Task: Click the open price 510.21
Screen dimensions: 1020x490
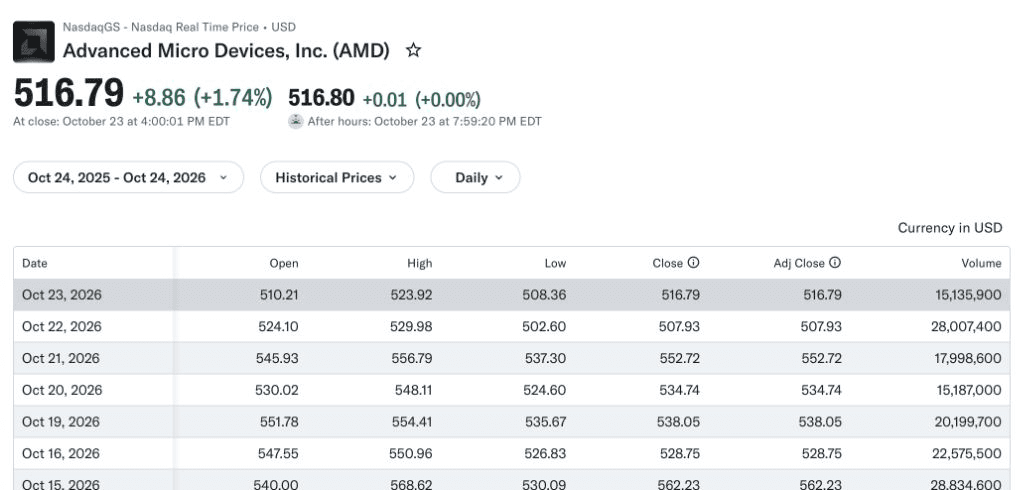Action: pyautogui.click(x=278, y=295)
